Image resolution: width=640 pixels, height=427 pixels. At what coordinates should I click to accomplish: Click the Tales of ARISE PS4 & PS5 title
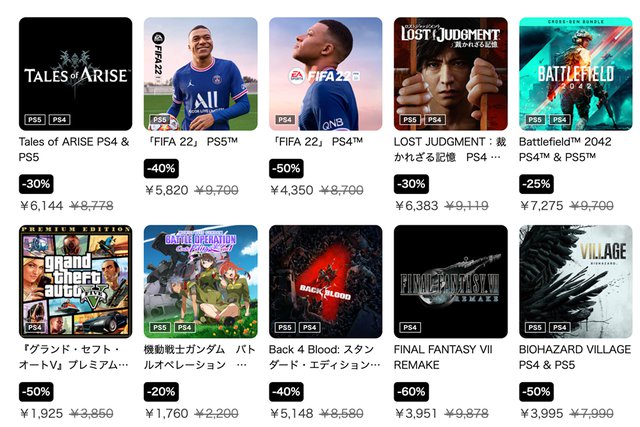[74, 149]
